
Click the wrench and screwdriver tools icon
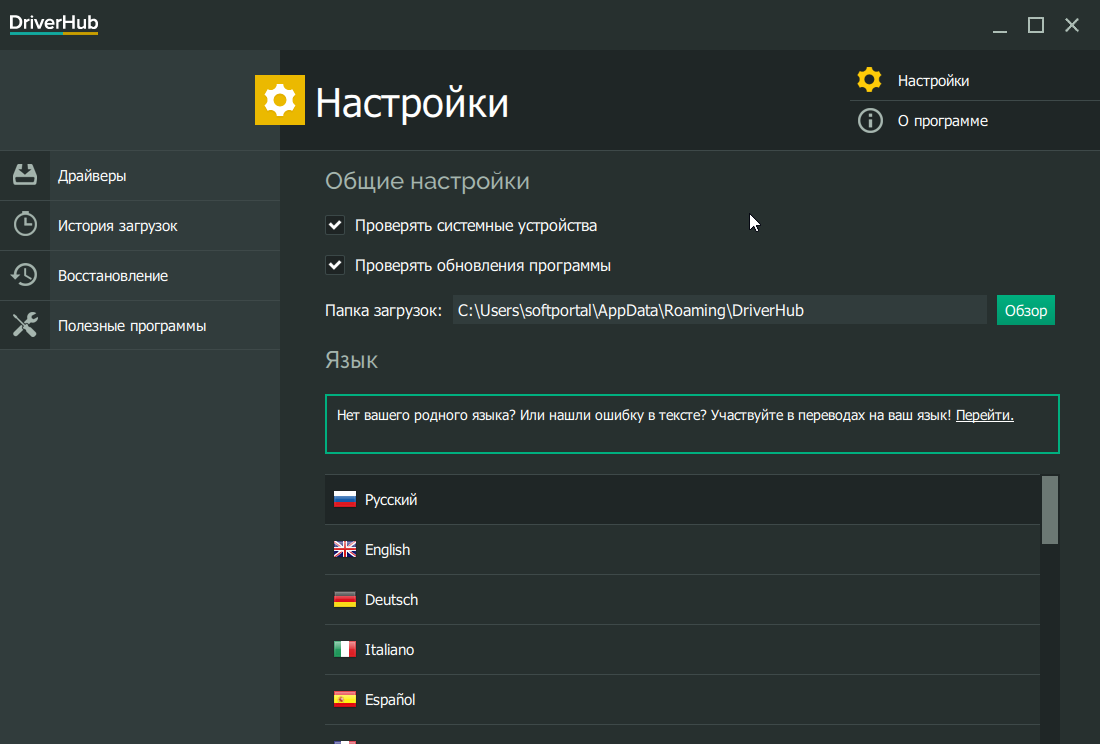tap(25, 325)
